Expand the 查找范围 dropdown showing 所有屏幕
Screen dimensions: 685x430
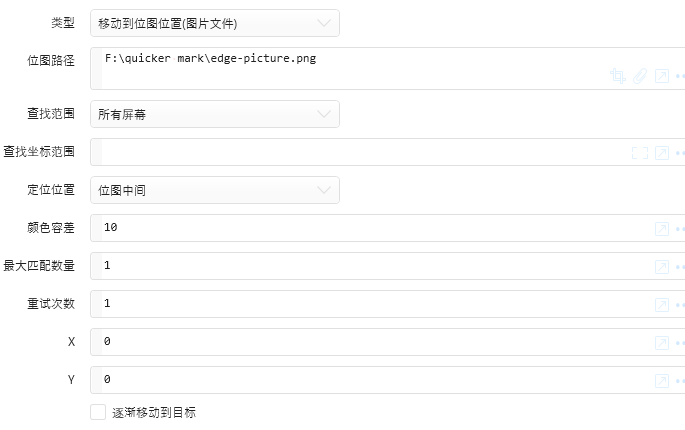(215, 114)
